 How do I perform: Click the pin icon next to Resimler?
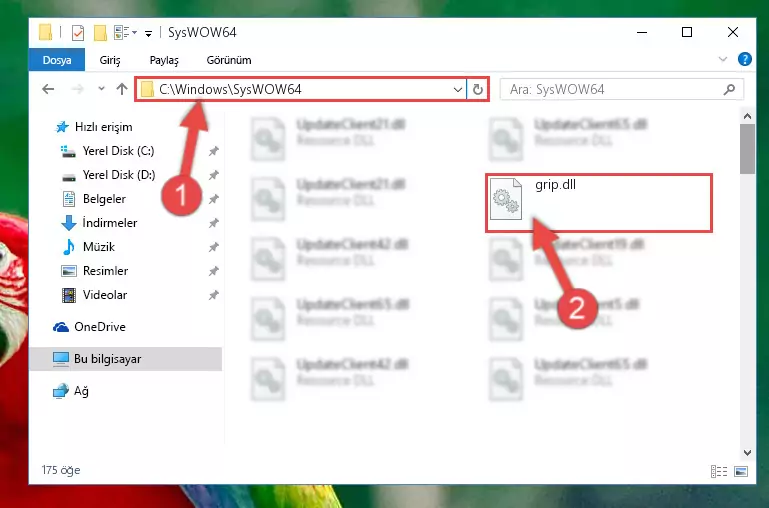213,271
